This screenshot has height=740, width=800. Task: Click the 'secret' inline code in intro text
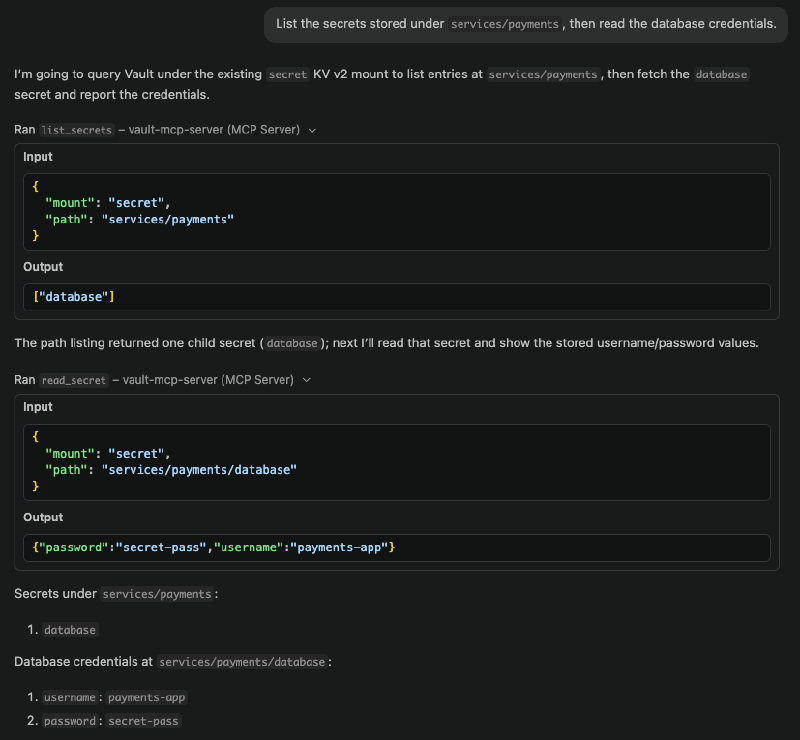coord(289,74)
